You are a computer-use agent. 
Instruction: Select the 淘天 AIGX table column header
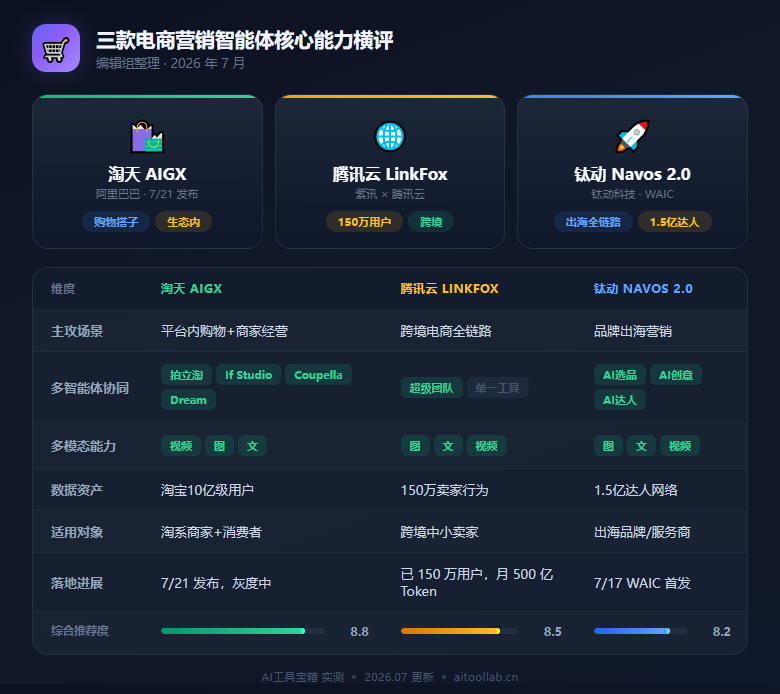[192, 289]
